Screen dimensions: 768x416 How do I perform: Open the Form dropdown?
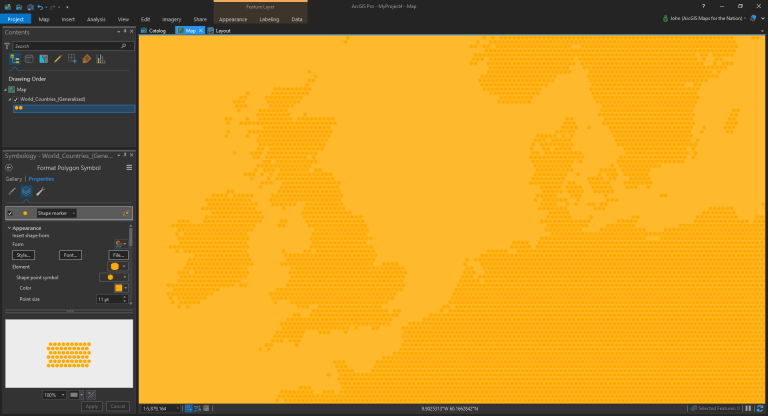(x=120, y=244)
